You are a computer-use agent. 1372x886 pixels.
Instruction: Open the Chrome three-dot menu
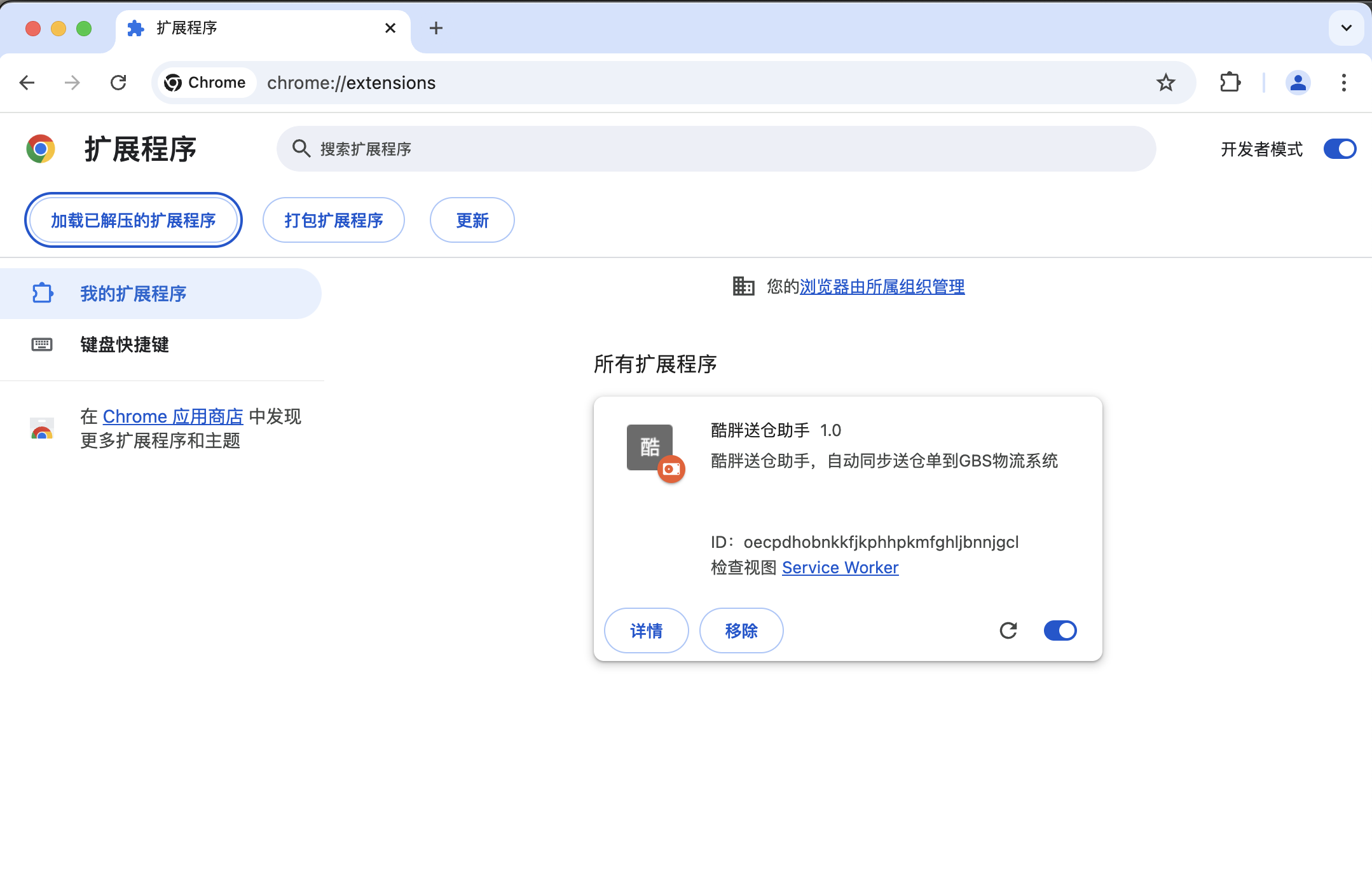[x=1343, y=82]
